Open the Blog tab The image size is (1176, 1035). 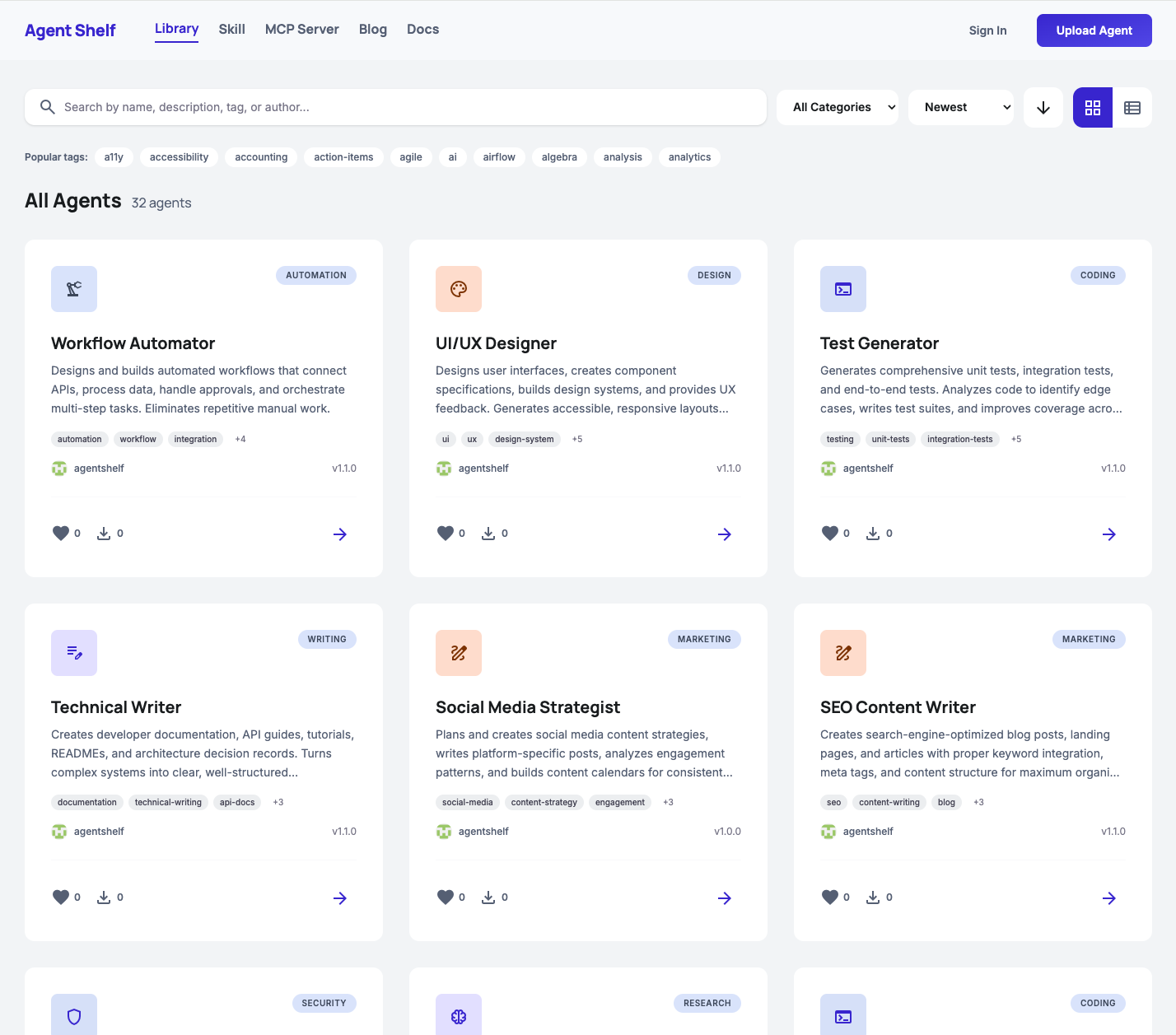point(373,29)
